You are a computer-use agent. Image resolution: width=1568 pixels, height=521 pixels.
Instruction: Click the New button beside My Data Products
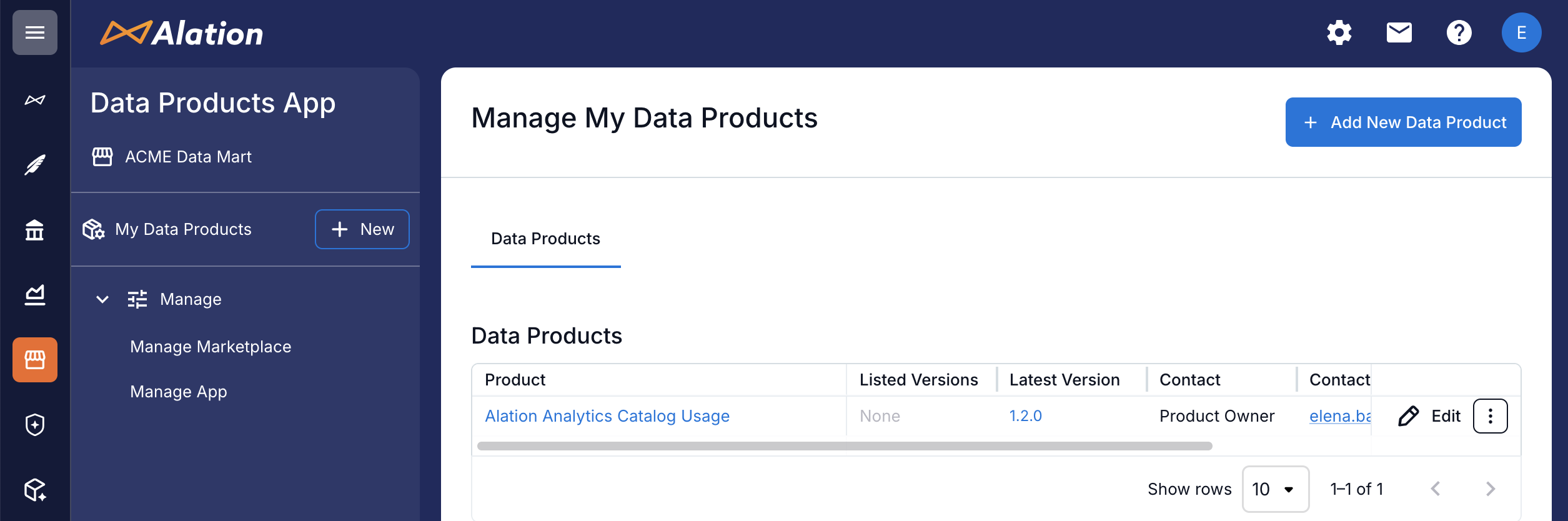tap(362, 229)
